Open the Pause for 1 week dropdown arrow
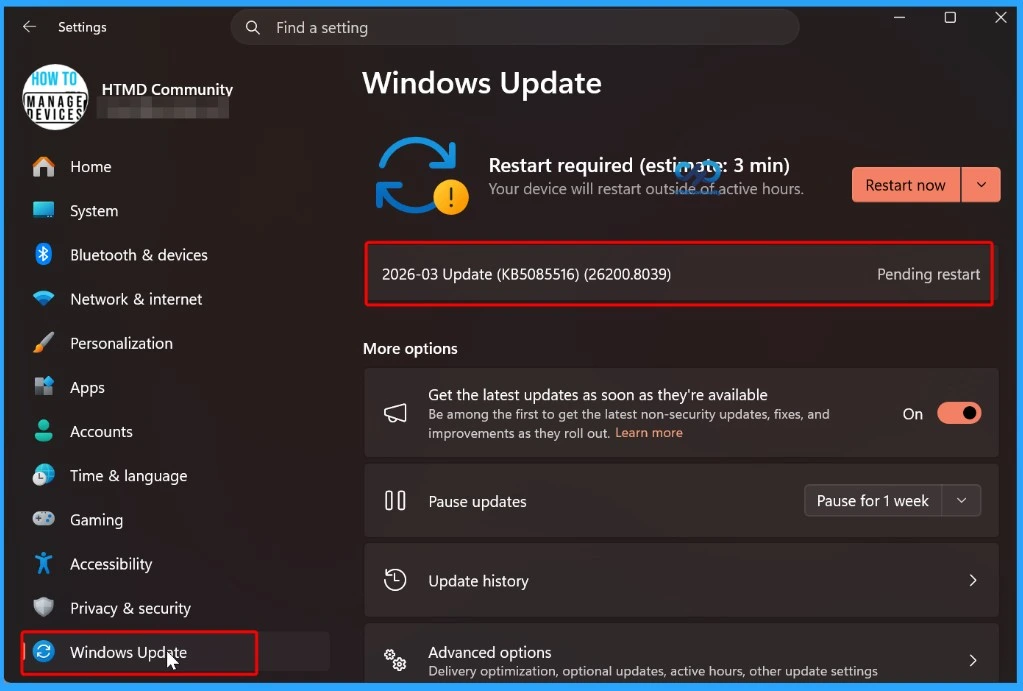The height and width of the screenshot is (691, 1023). [x=961, y=500]
